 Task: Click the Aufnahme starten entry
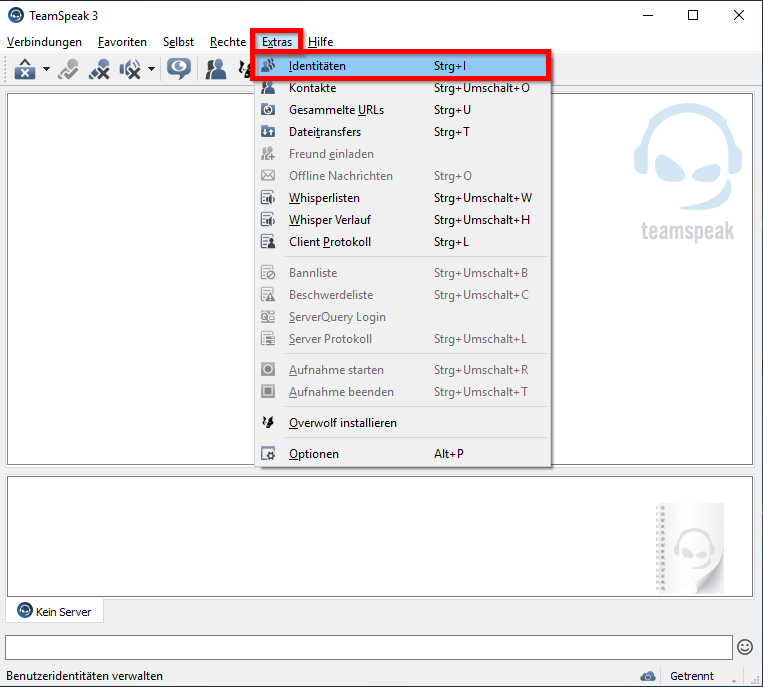pos(403,370)
